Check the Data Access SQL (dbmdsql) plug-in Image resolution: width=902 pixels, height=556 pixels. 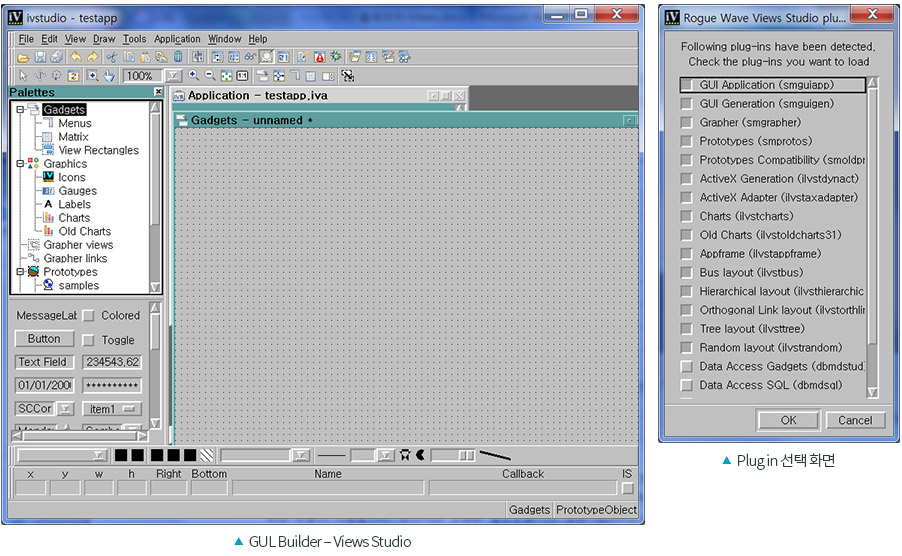pos(686,385)
